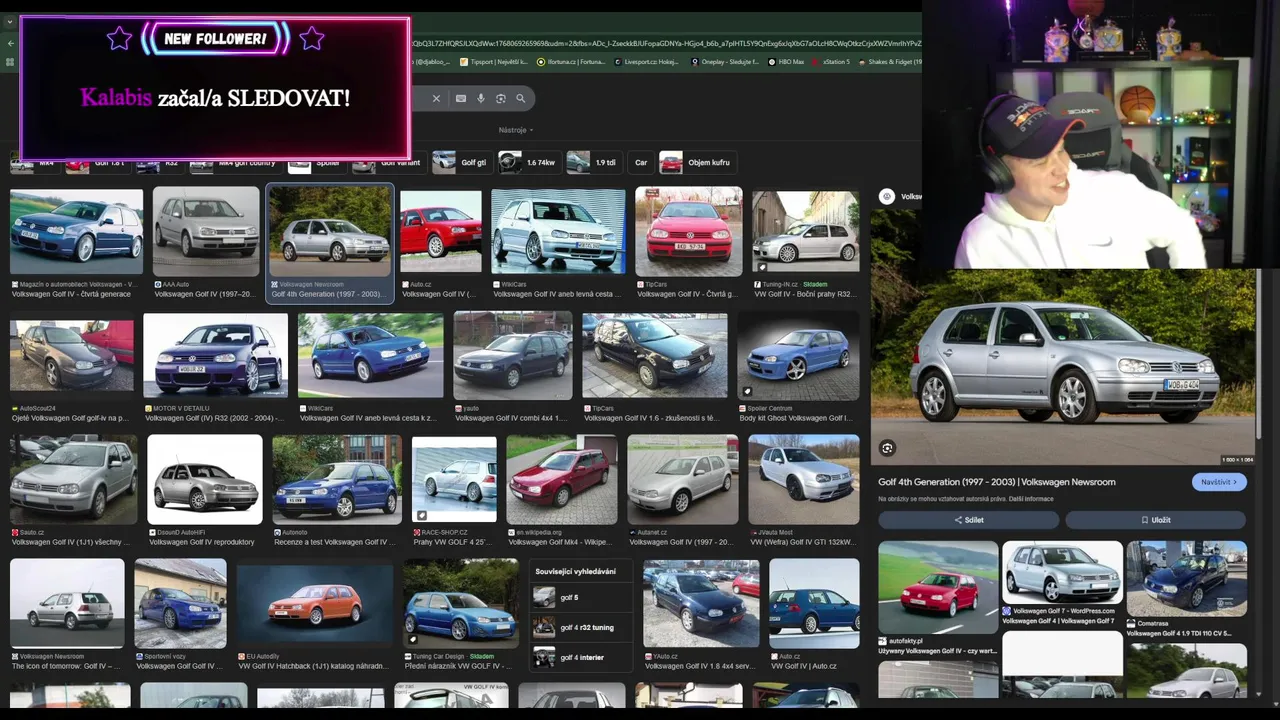
Task: Open related search golf 5
Action: [x=580, y=598]
